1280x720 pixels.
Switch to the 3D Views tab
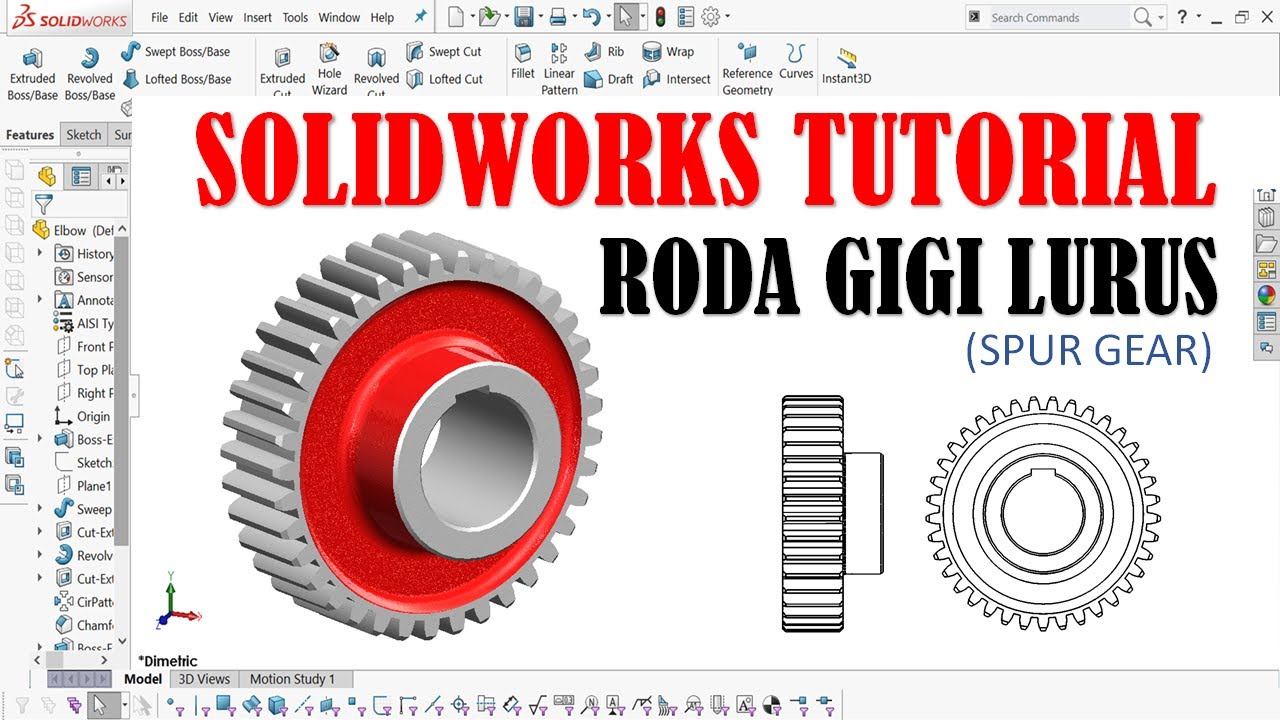204,679
